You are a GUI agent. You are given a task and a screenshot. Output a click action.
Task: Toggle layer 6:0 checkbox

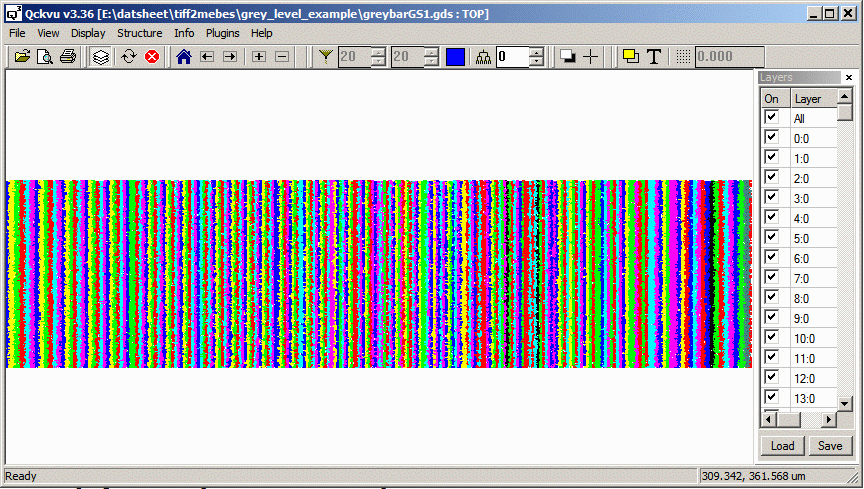[771, 257]
